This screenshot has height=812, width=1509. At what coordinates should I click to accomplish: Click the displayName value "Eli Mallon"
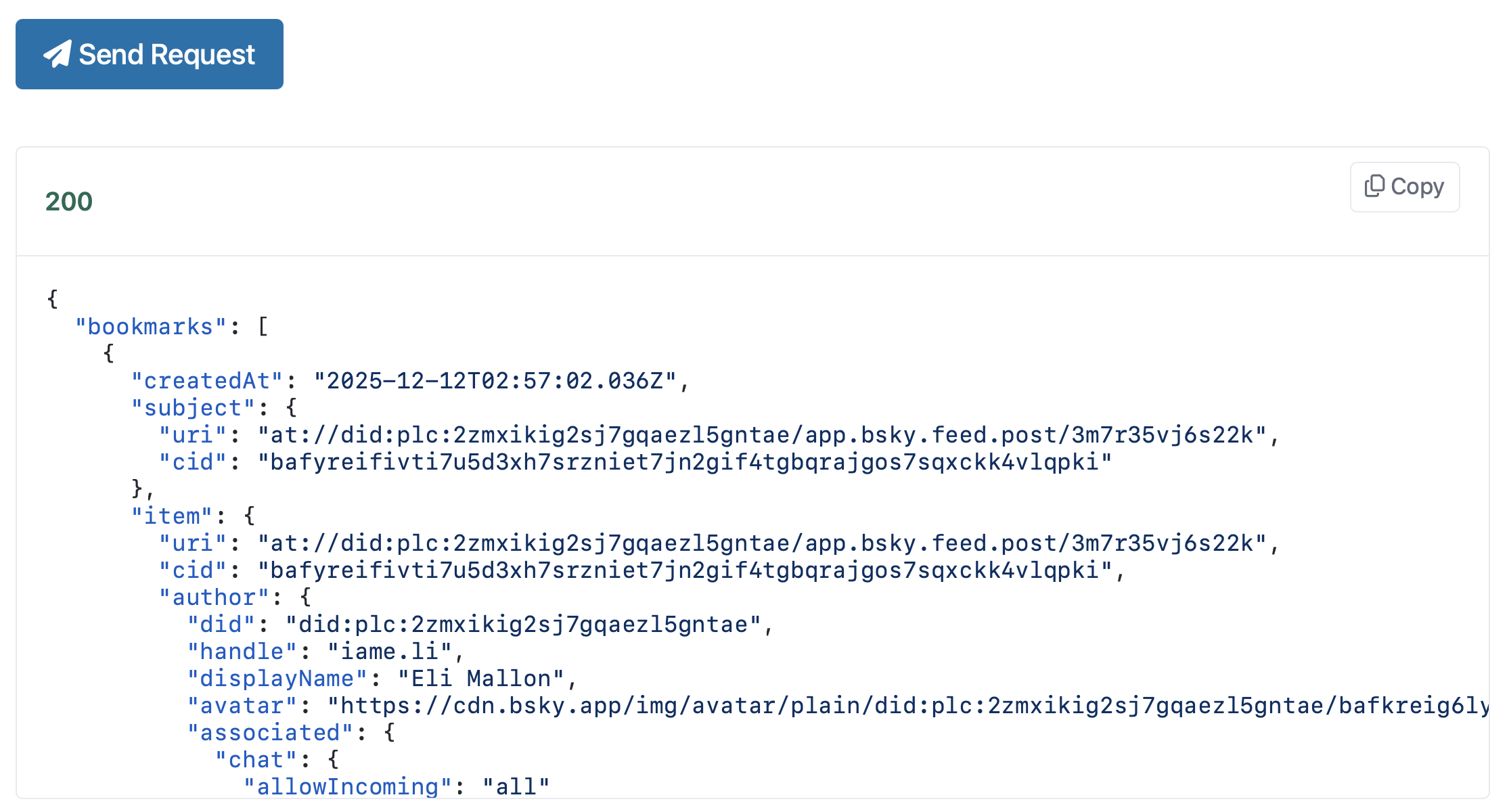(481, 679)
